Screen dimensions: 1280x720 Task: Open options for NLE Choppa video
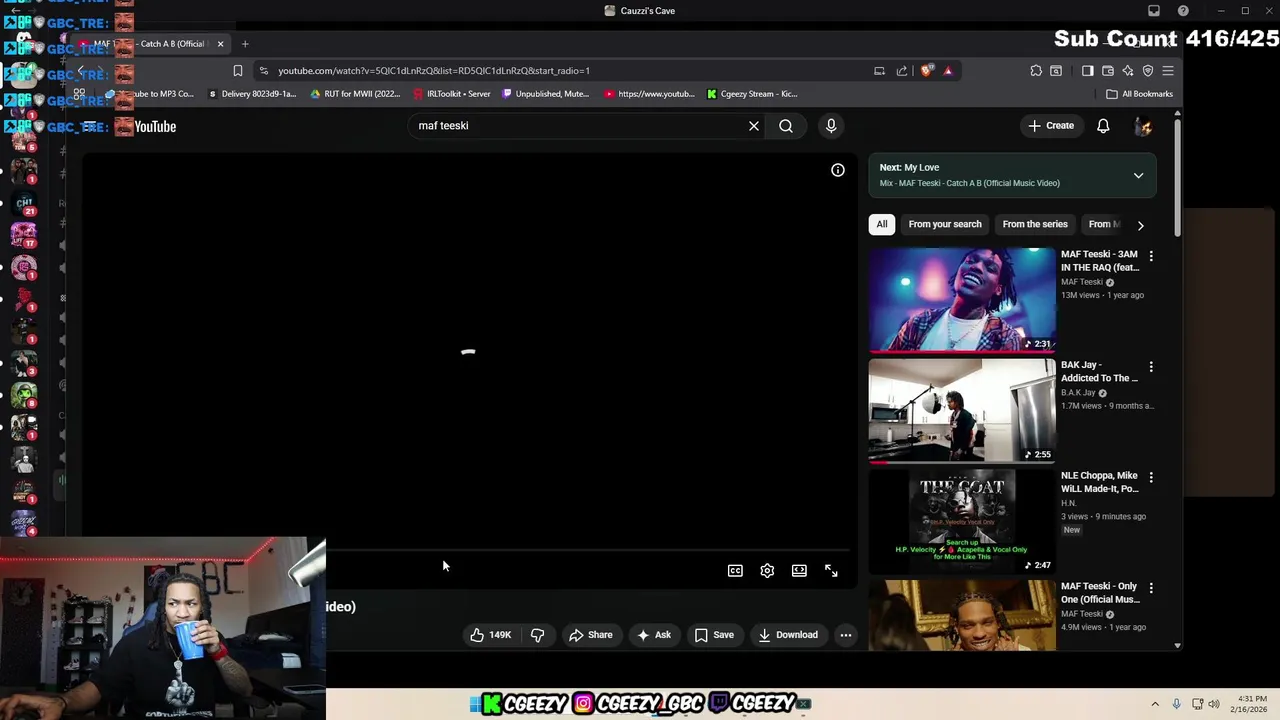coord(1151,478)
